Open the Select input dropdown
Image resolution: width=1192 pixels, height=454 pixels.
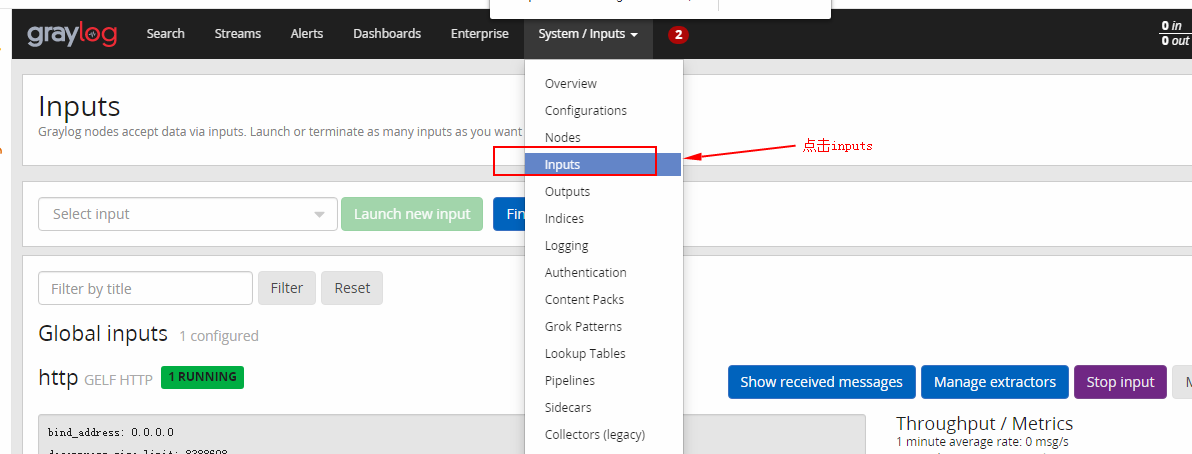[188, 214]
